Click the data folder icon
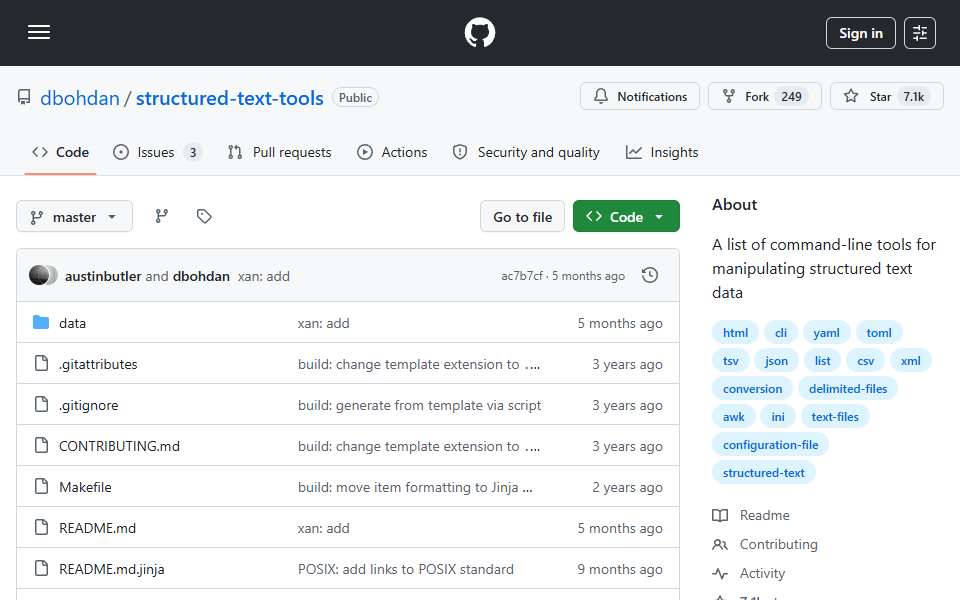 coord(41,322)
